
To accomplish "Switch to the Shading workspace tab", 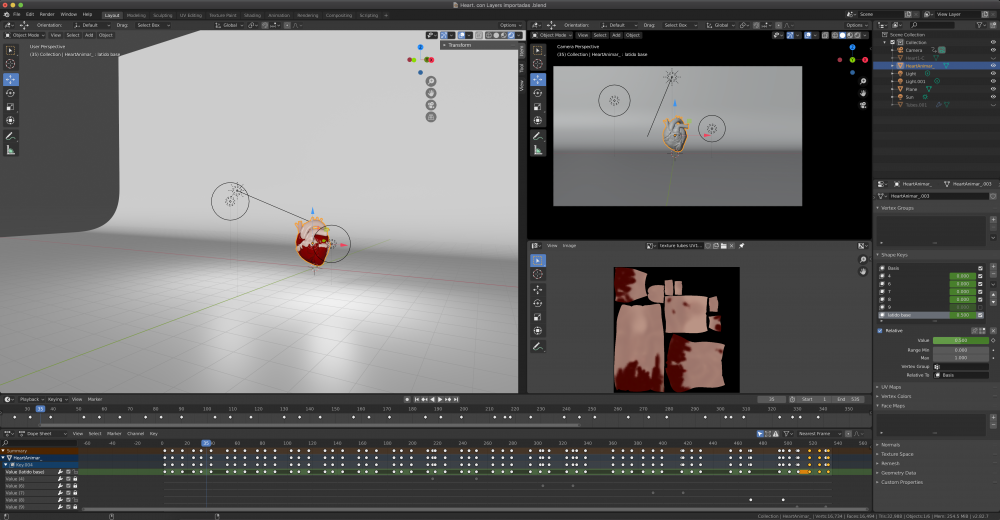I will click(252, 15).
